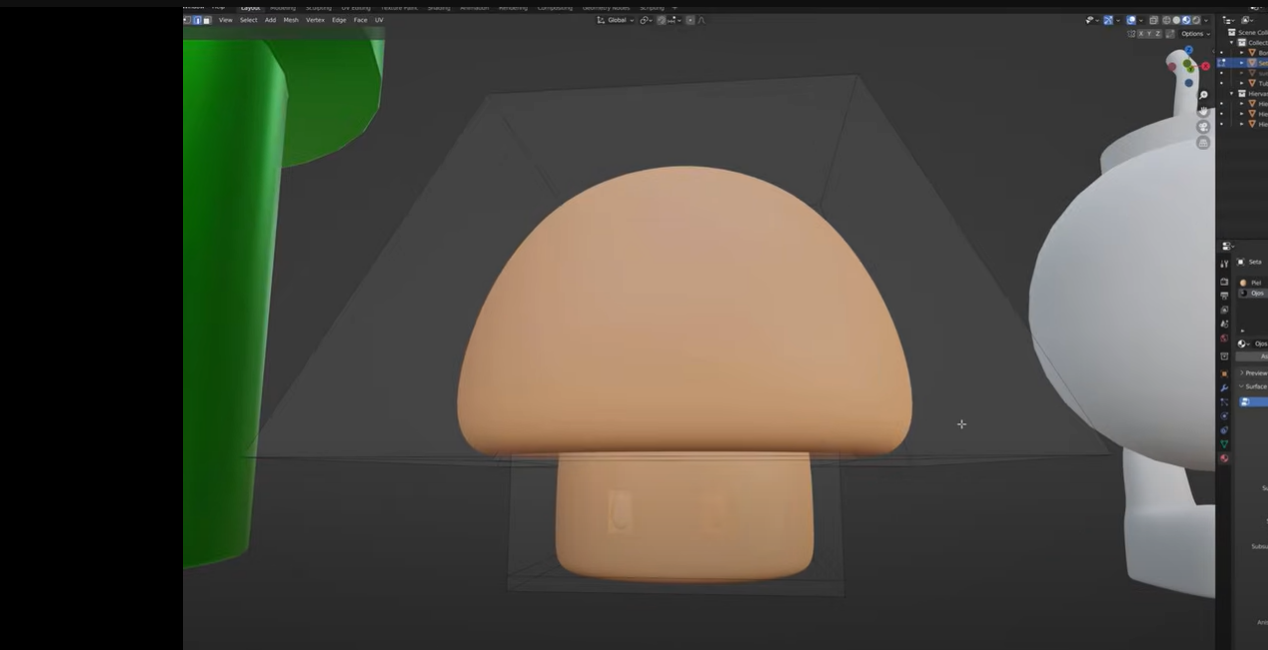Open the Vertex menu
Viewport: 1268px width, 650px height.
[x=315, y=20]
